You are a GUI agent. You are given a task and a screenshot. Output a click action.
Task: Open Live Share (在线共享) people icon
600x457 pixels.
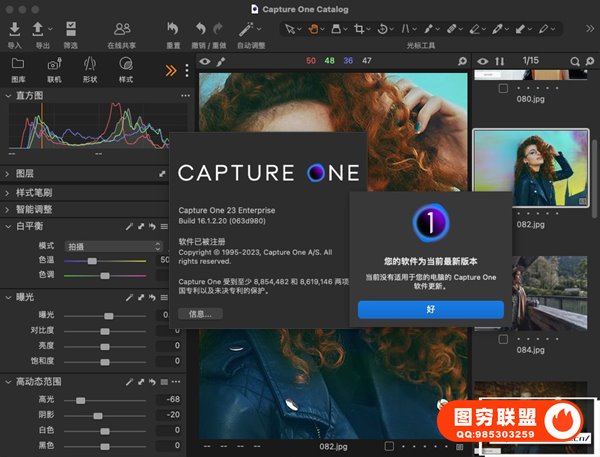point(123,29)
